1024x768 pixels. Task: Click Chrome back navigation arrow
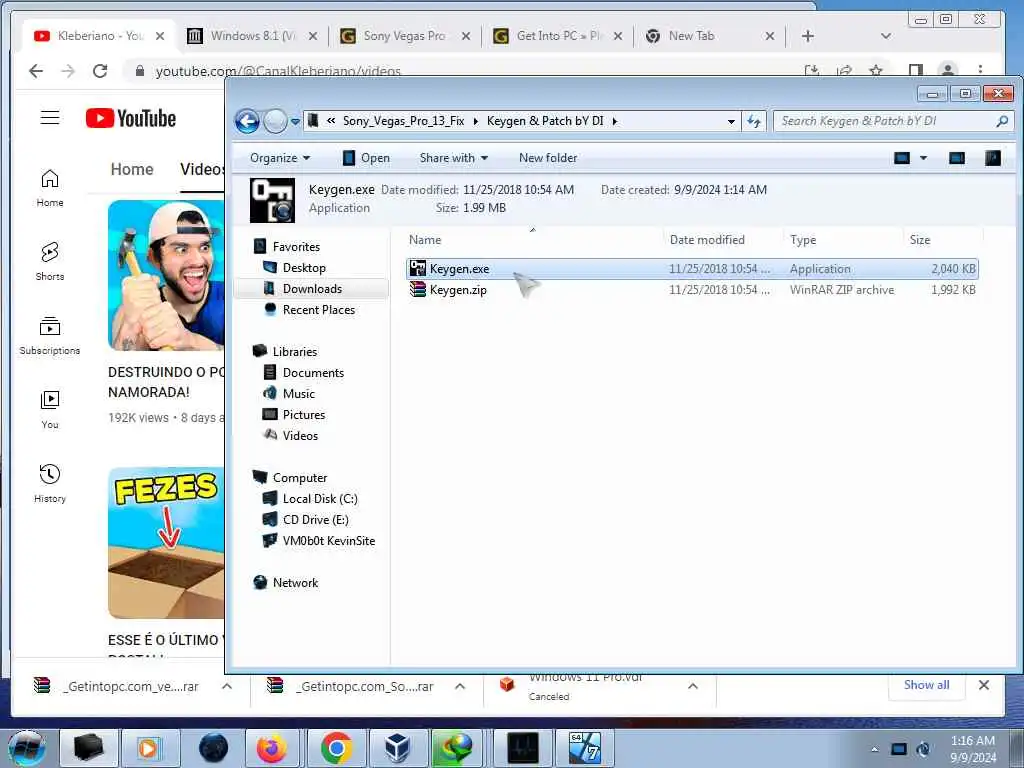(x=36, y=71)
